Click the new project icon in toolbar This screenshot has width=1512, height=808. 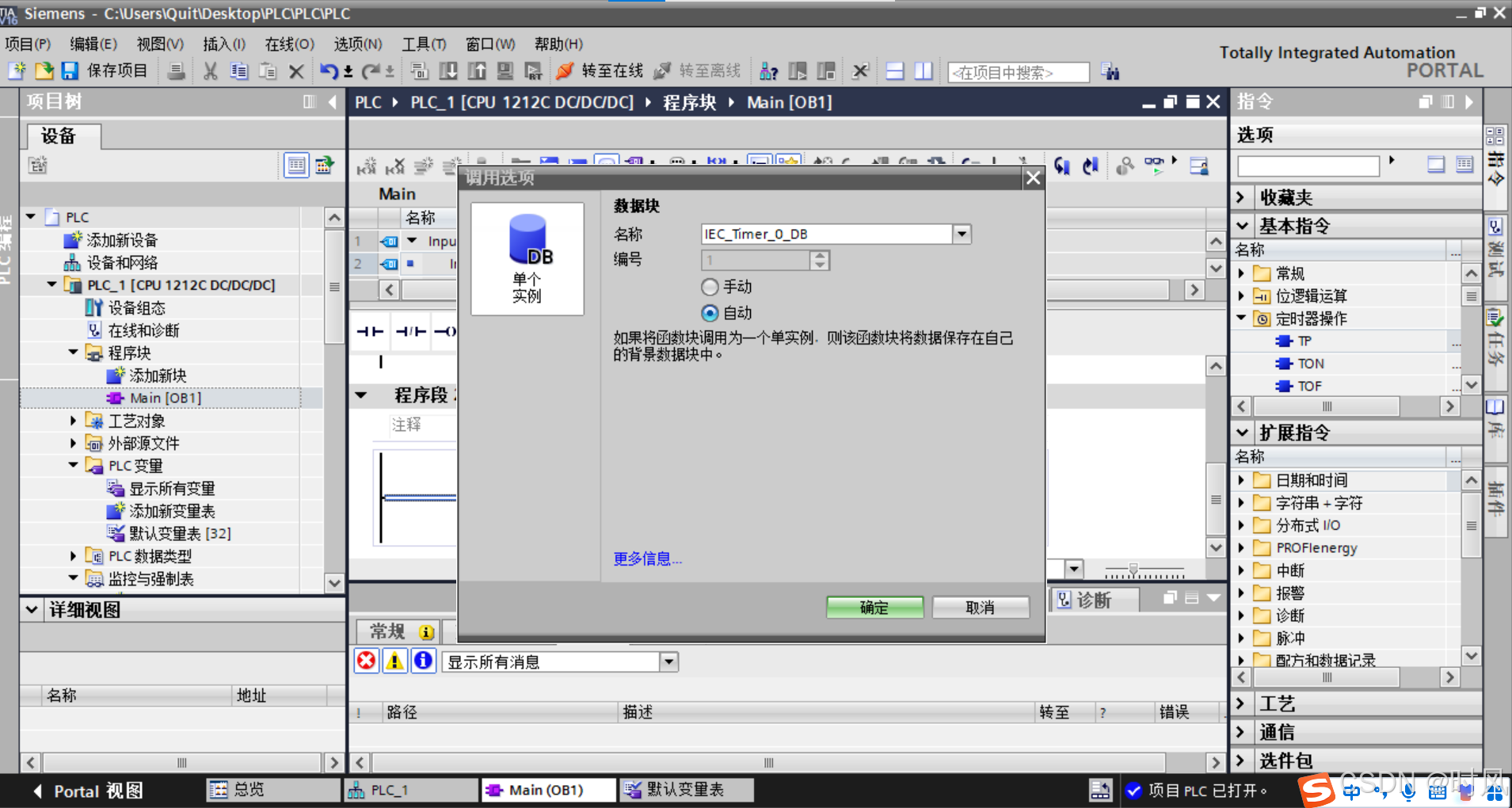coord(17,71)
